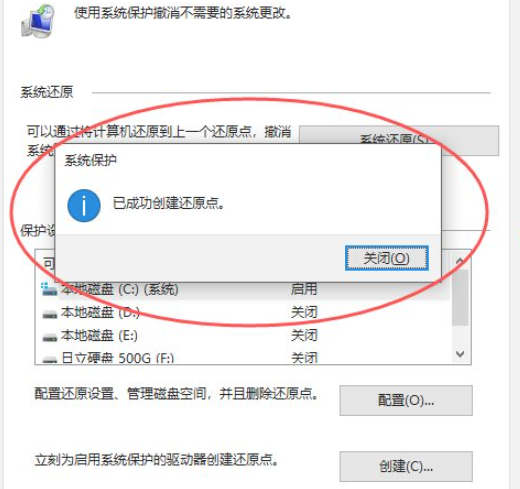Image resolution: width=520 pixels, height=489 pixels.
Task: Dismiss the message with 关闭(O)
Action: (x=387, y=258)
